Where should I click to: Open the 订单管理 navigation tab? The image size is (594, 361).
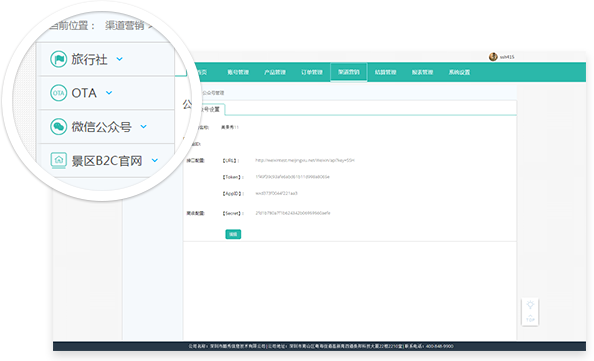(312, 72)
